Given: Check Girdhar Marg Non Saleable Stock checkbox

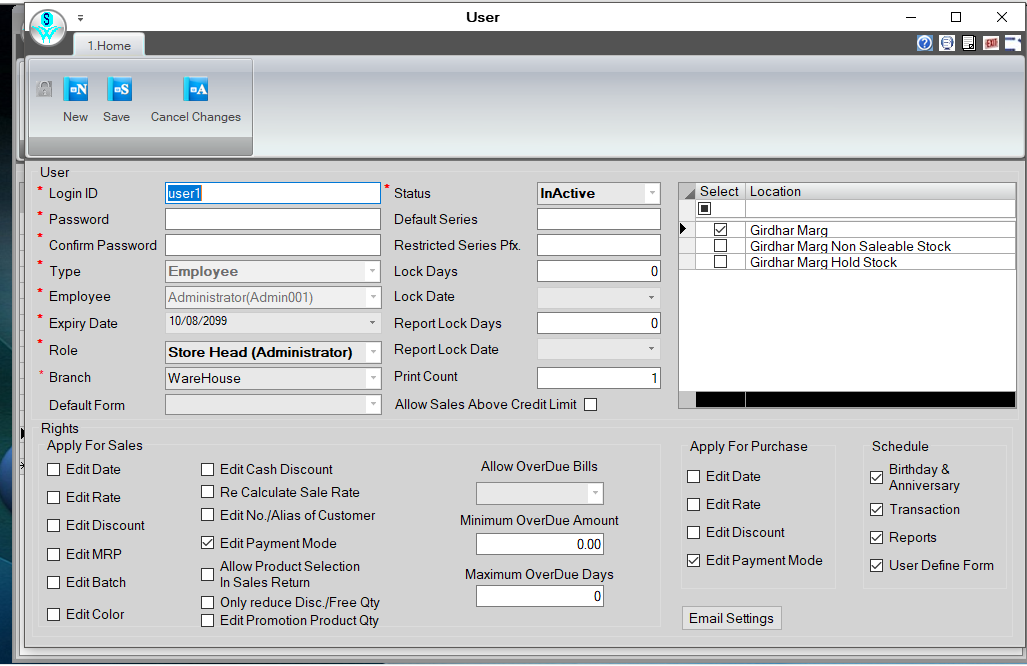Looking at the screenshot, I should 720,246.
